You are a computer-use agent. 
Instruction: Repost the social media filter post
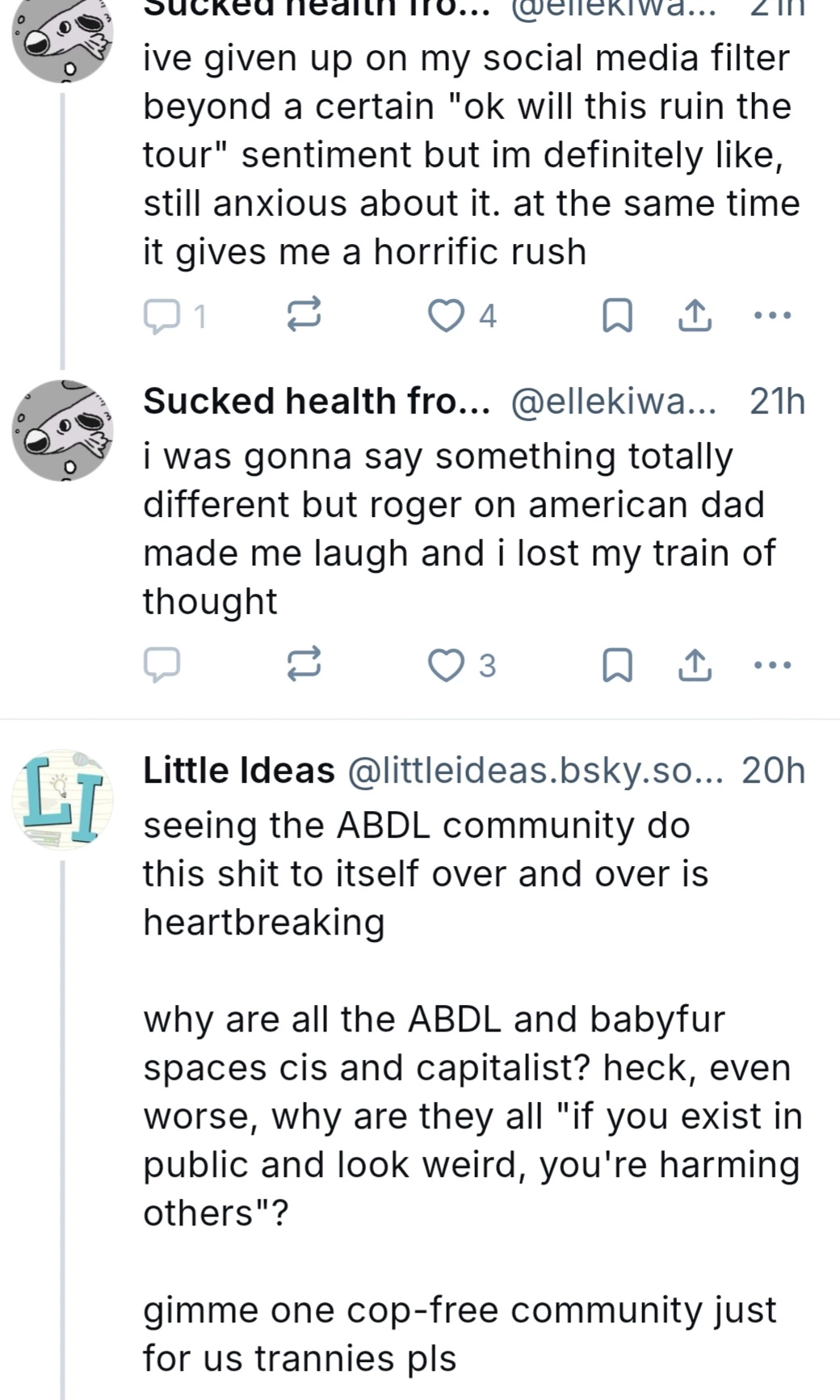[305, 316]
